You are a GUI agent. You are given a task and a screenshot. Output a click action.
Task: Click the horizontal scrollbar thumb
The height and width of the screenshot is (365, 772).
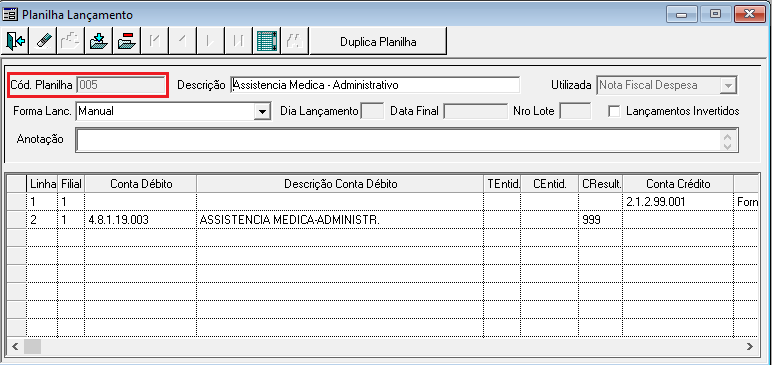[32, 346]
